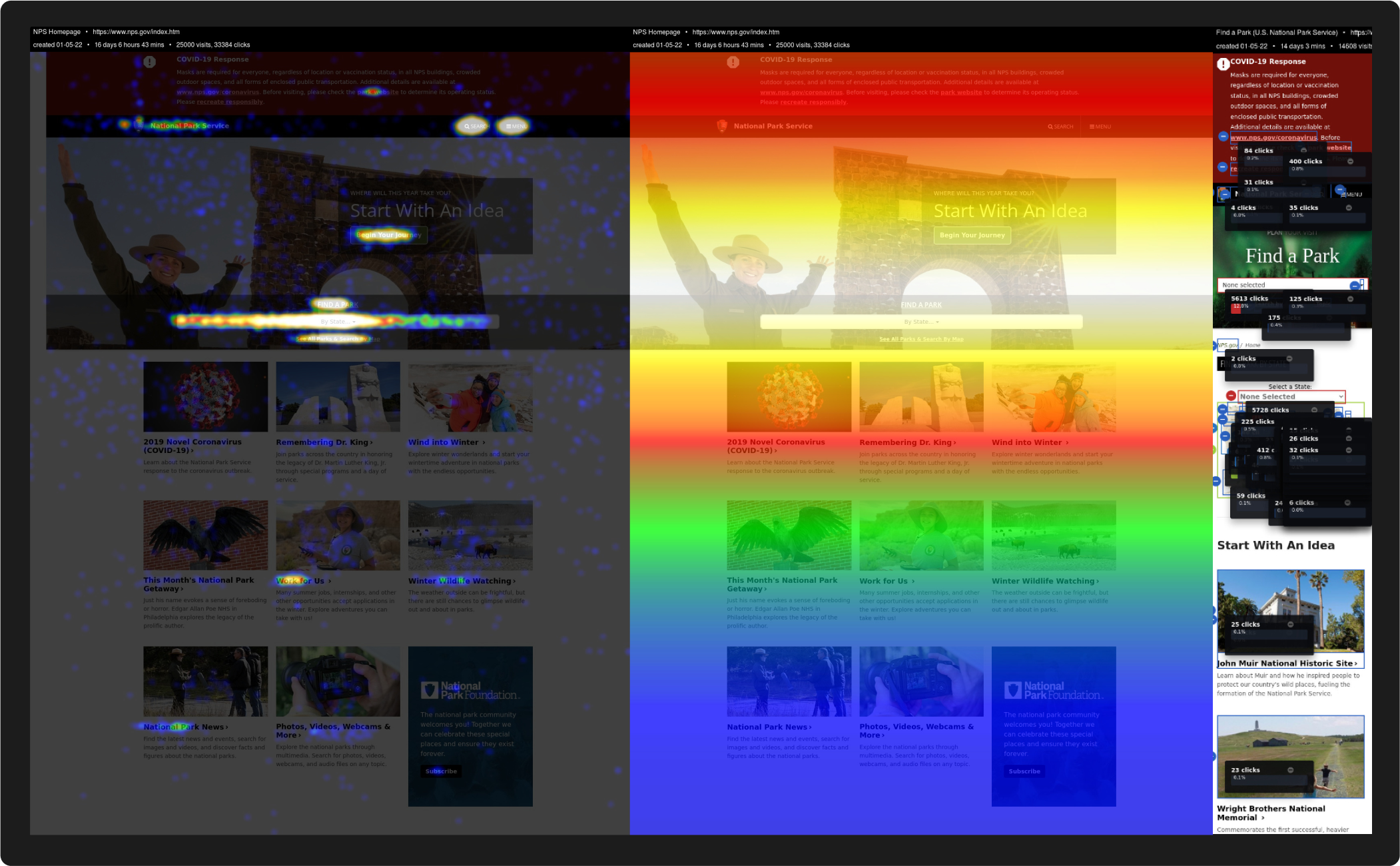Collapse the 5728 clicks overlay card
The image size is (1400, 866).
(x=1314, y=410)
